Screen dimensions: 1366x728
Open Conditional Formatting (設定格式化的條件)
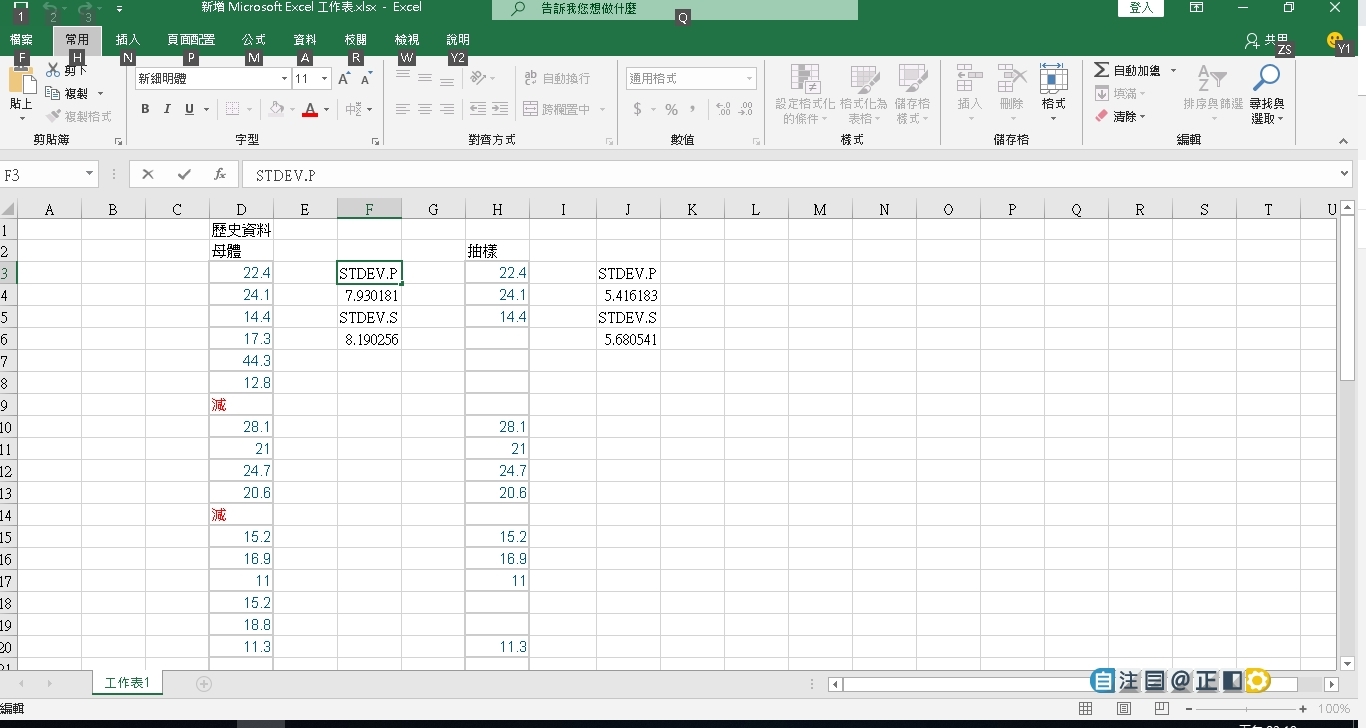point(804,94)
